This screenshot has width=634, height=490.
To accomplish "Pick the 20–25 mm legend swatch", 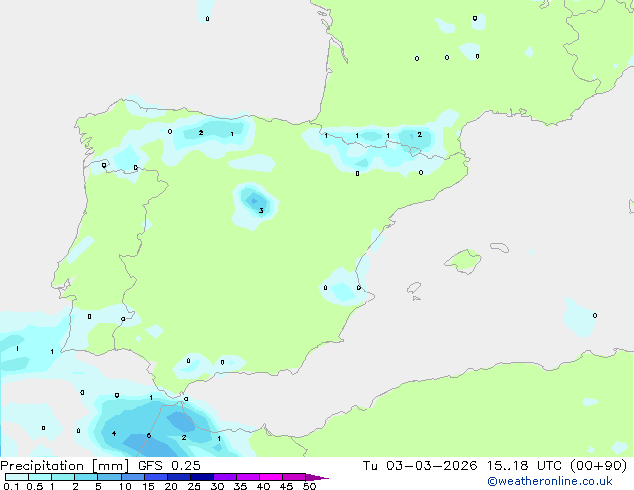I will pos(179,477).
